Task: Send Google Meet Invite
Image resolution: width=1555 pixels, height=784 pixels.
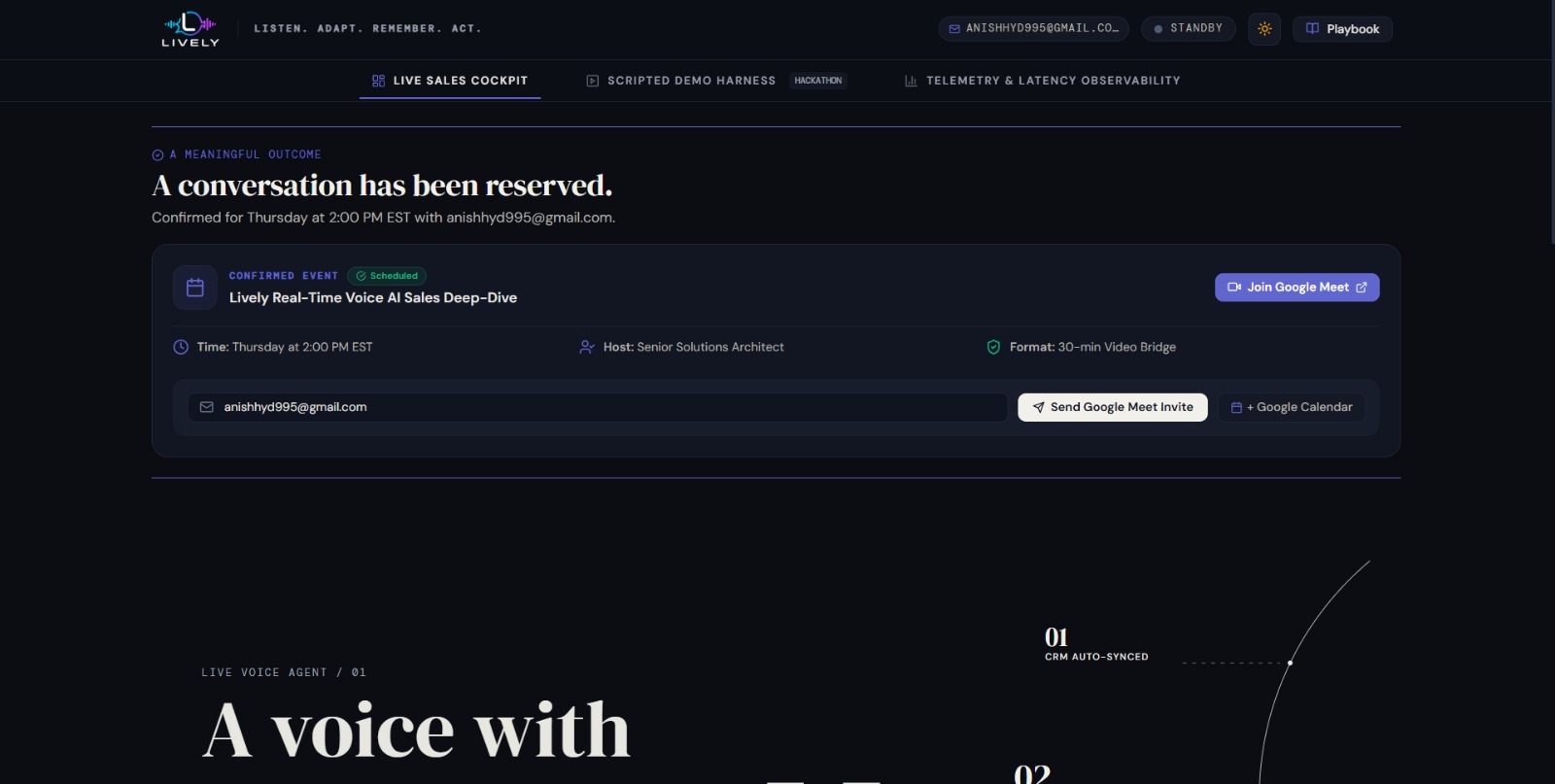Action: (x=1113, y=407)
